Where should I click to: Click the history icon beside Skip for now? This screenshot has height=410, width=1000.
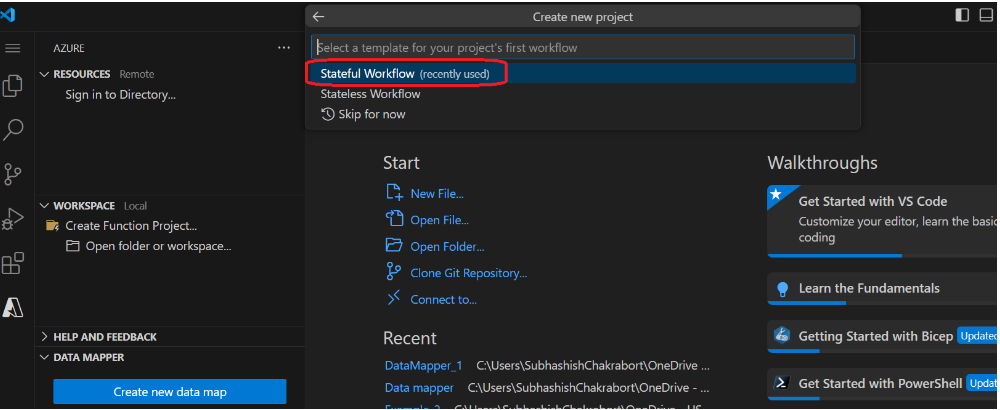(x=328, y=114)
